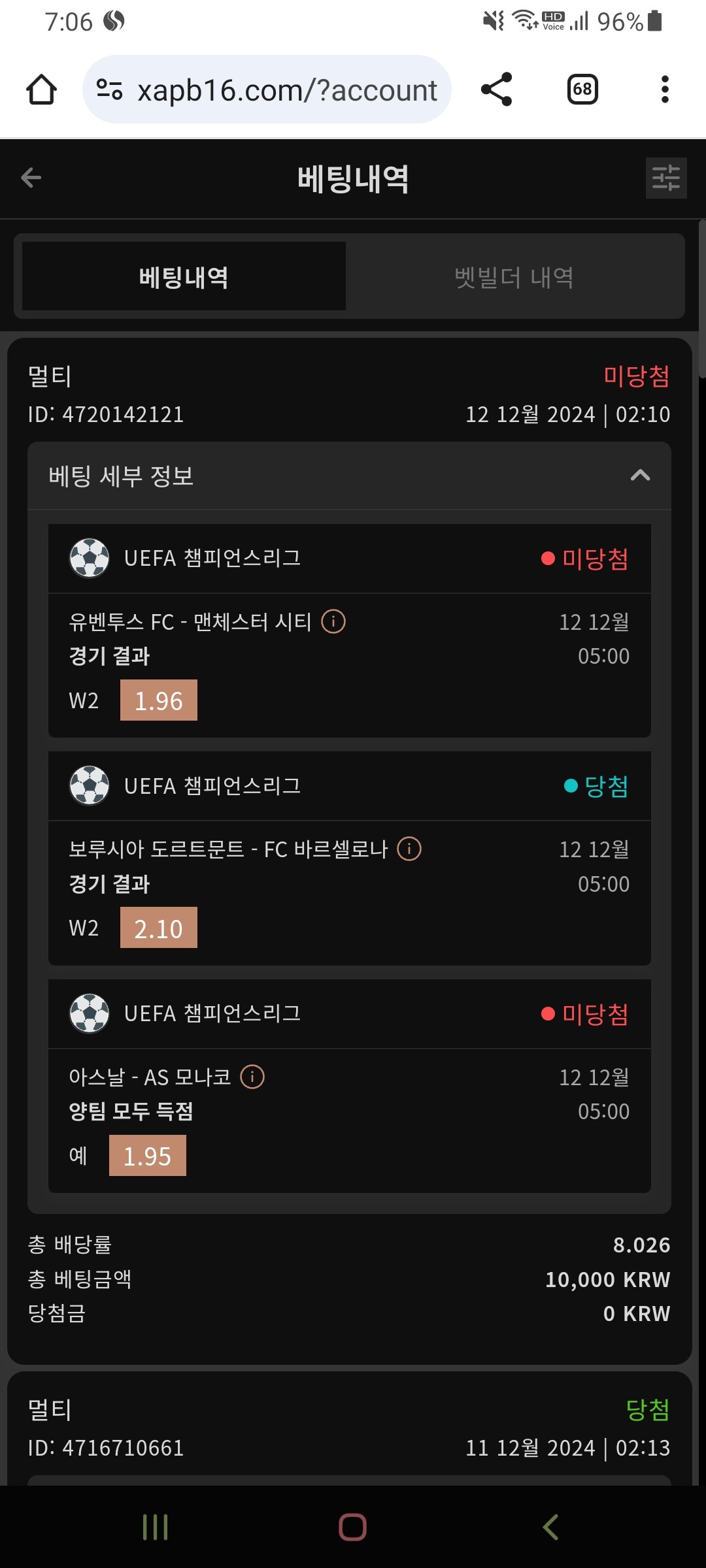This screenshot has width=706, height=1568.
Task: Tap info icon next to 아스날 - AS 모나코
Action: [252, 1077]
